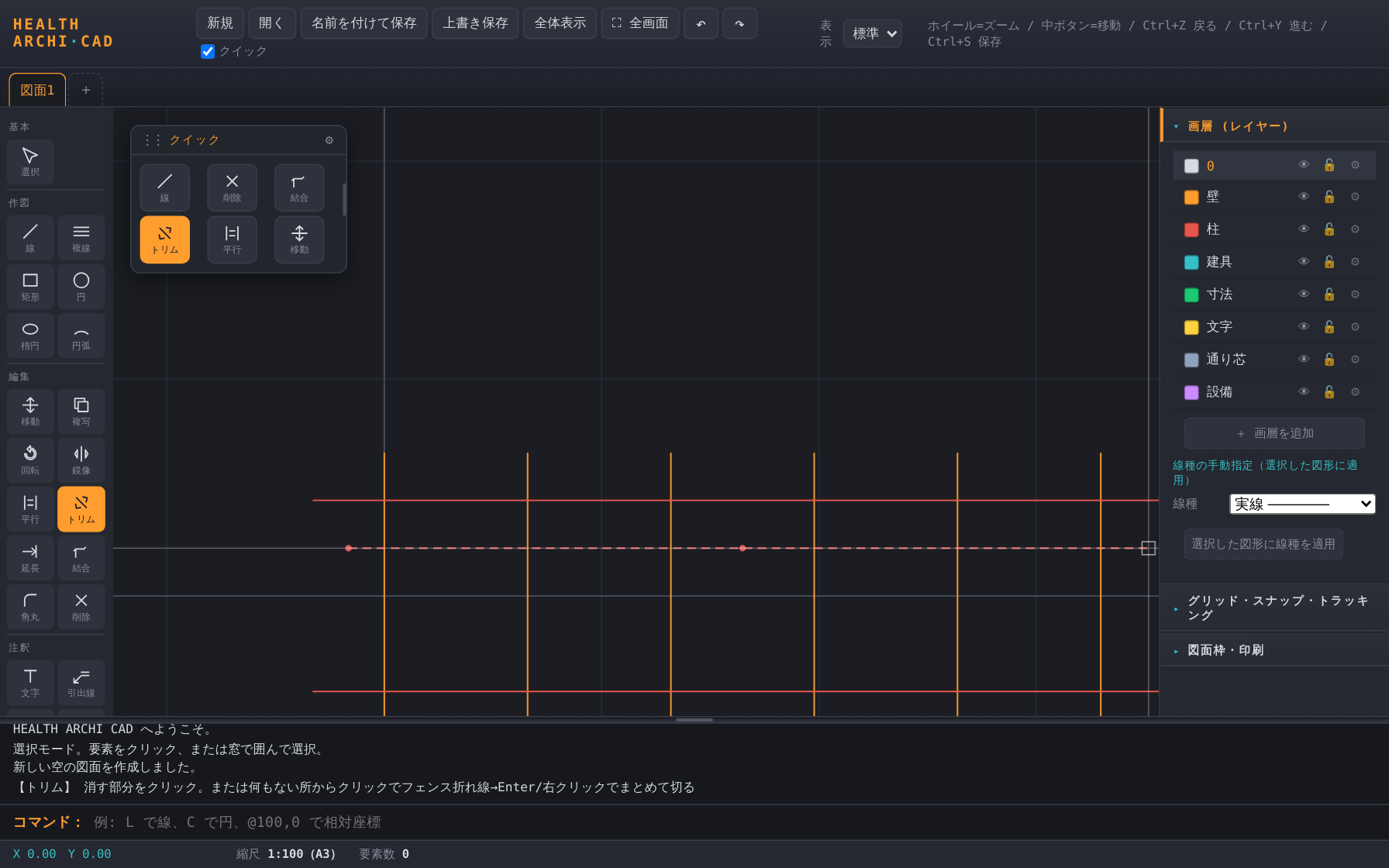
Task: Click the 結合 tool in the Quick panel
Action: (x=299, y=188)
